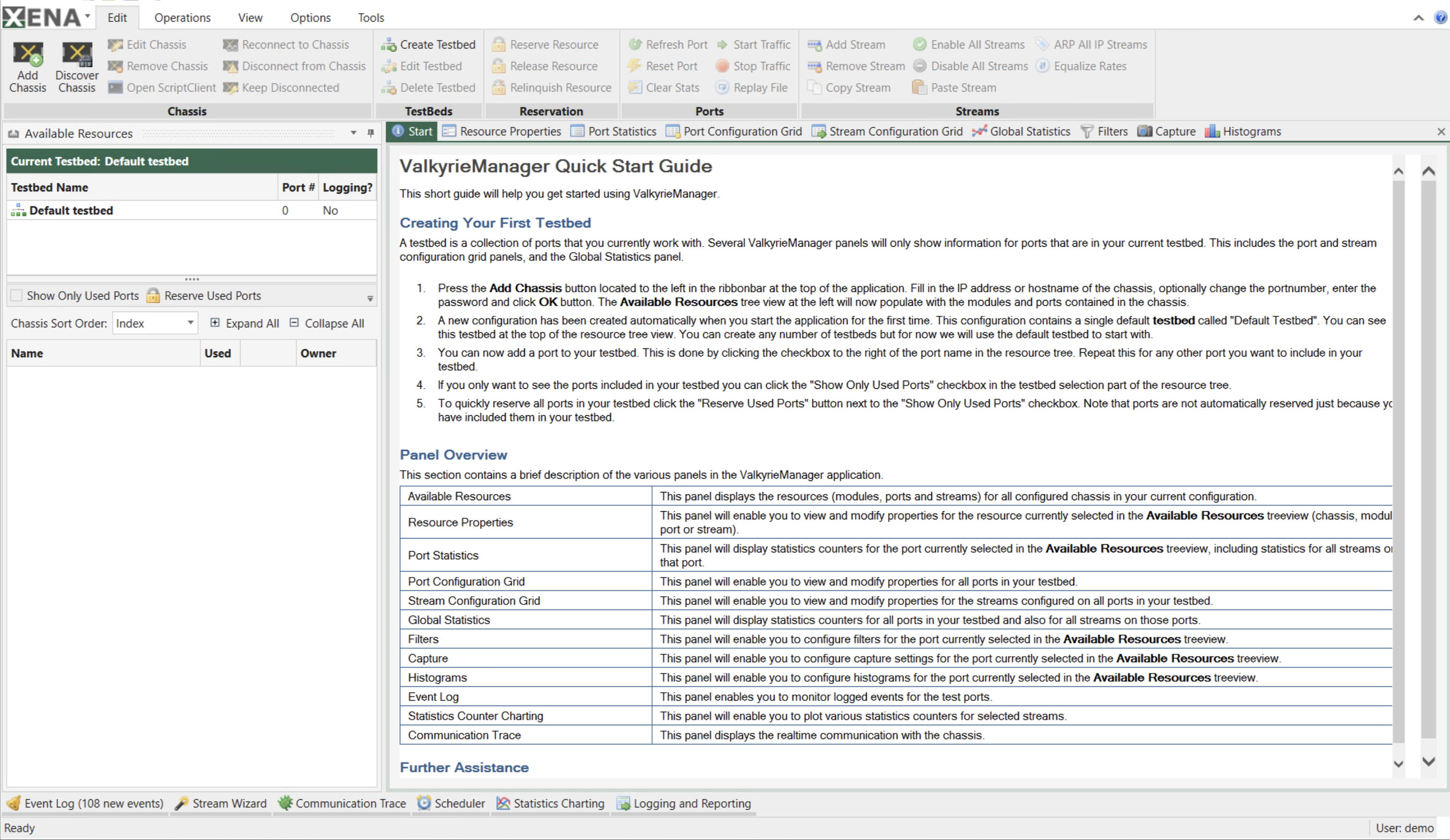Image resolution: width=1450 pixels, height=840 pixels.
Task: Open Communication Trace bottom panel
Action: pos(342,803)
